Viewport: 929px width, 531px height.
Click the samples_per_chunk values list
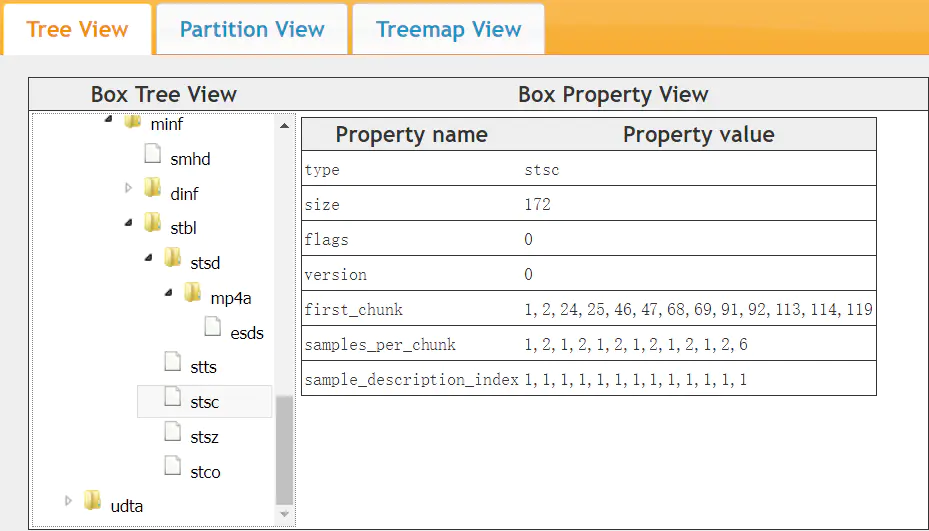click(x=636, y=344)
